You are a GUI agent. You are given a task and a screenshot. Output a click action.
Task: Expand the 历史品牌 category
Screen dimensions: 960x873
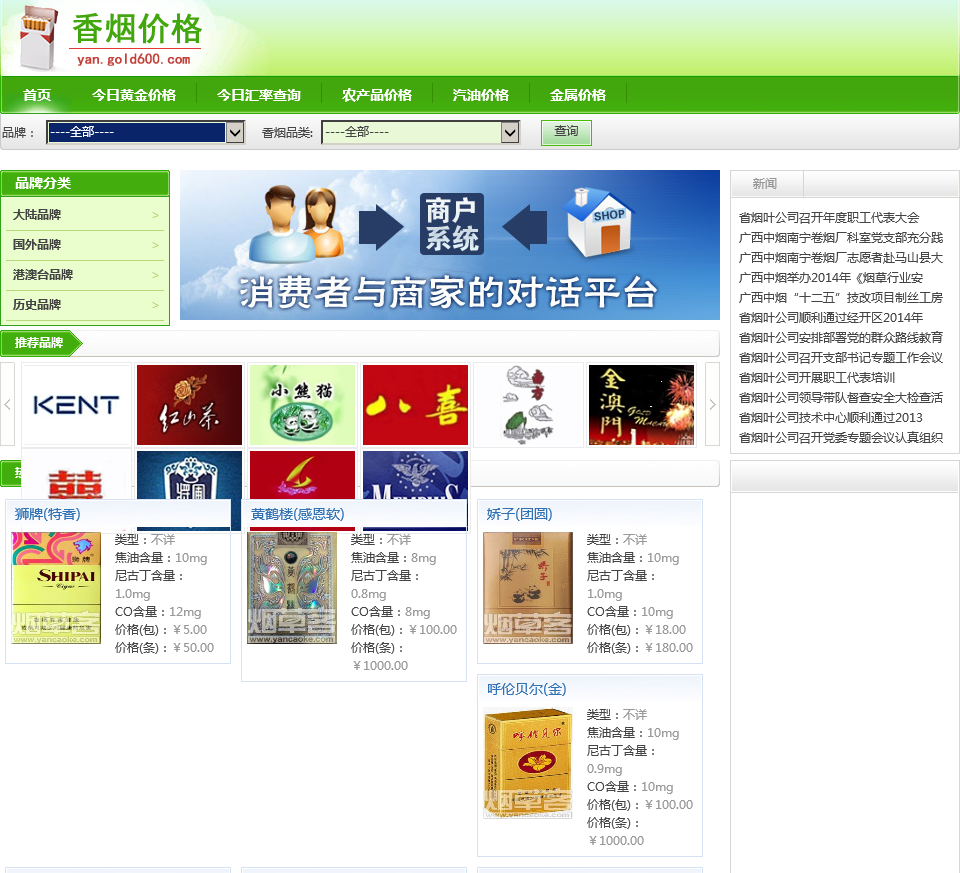(x=85, y=305)
